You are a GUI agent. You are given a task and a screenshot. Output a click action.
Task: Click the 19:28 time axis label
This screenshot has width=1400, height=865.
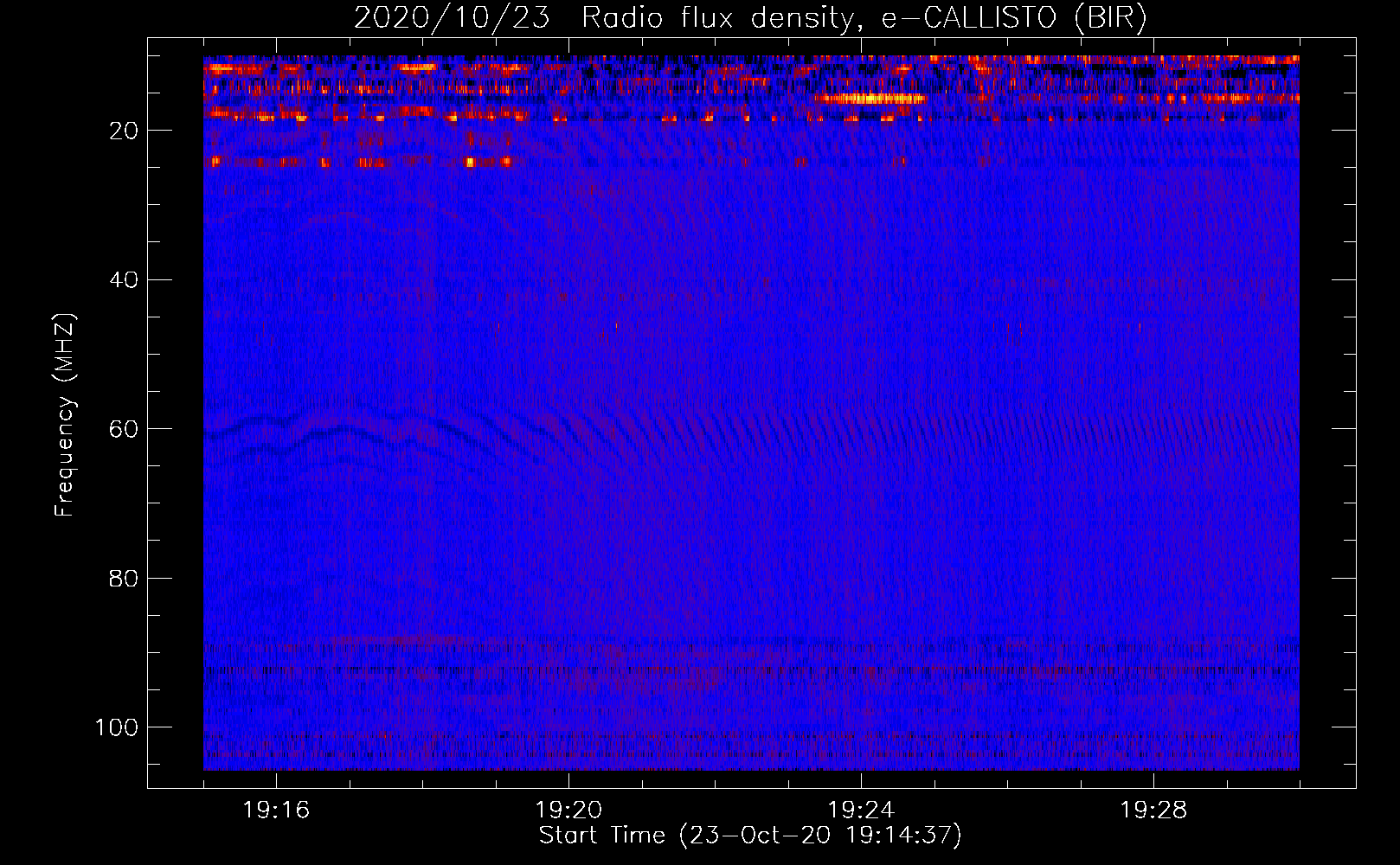(1153, 811)
